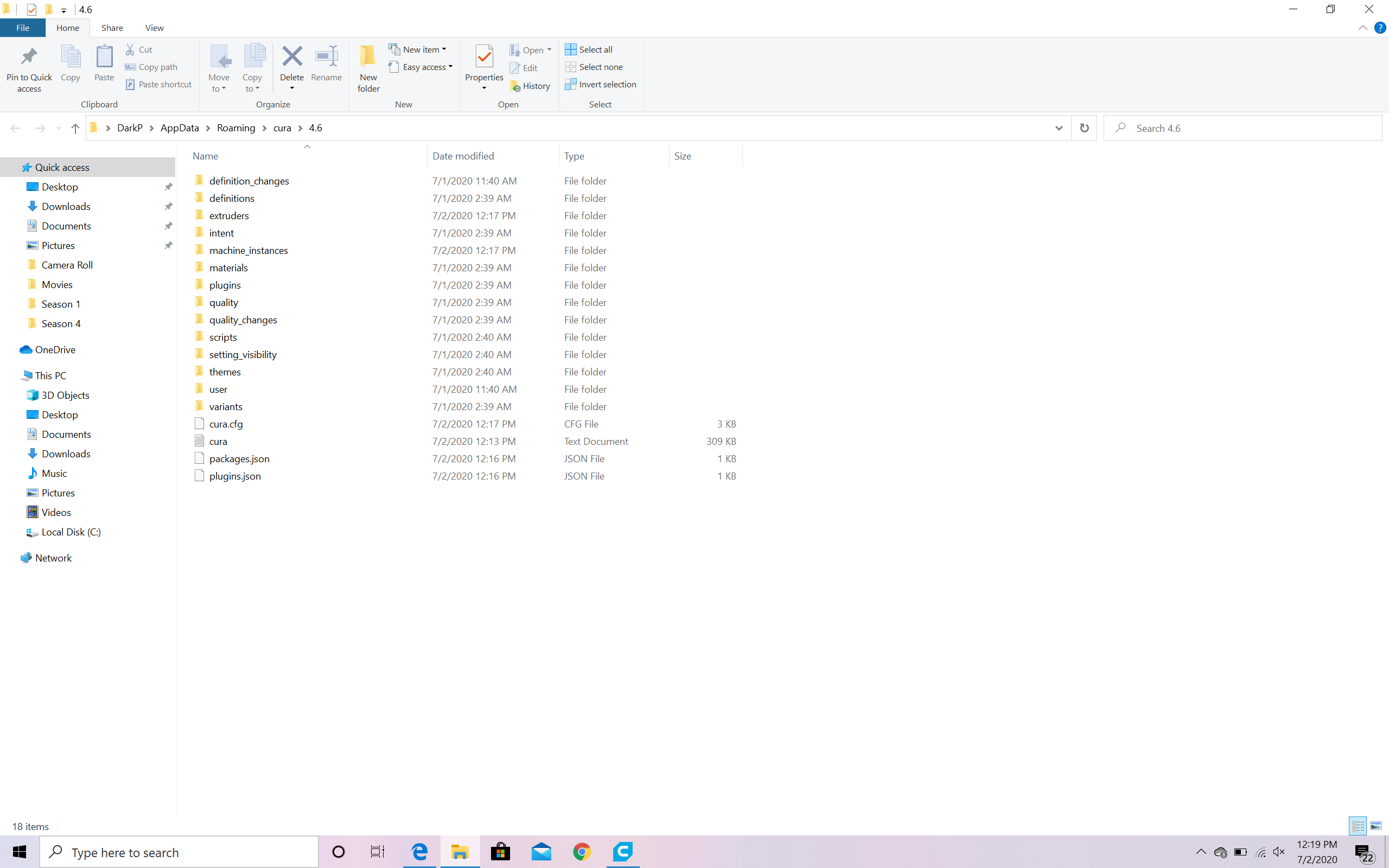
Task: Open the Easy access dropdown
Action: tap(450, 67)
